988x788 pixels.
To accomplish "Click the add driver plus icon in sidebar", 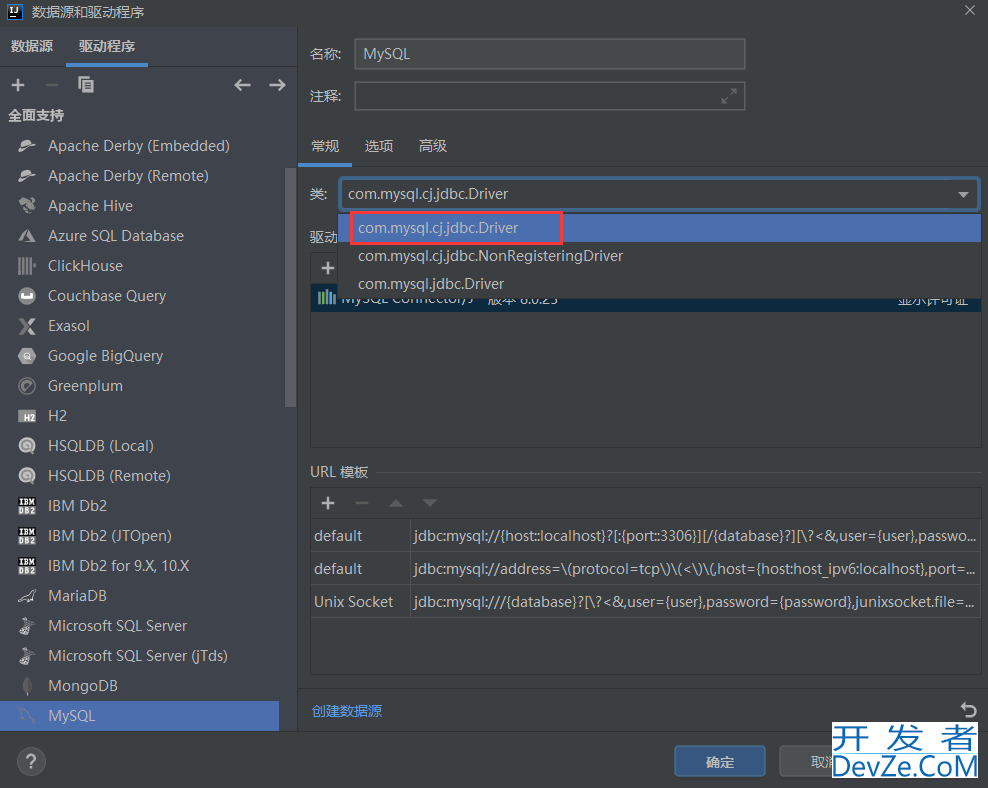I will click(x=18, y=85).
